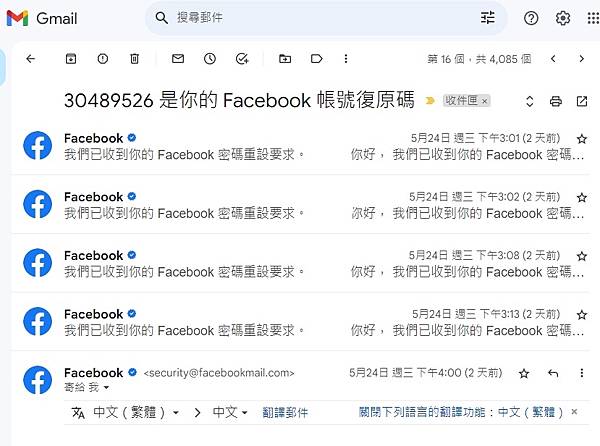Star the 下午3:08 Facebook message
Image resolution: width=600 pixels, height=446 pixels.
click(582, 256)
